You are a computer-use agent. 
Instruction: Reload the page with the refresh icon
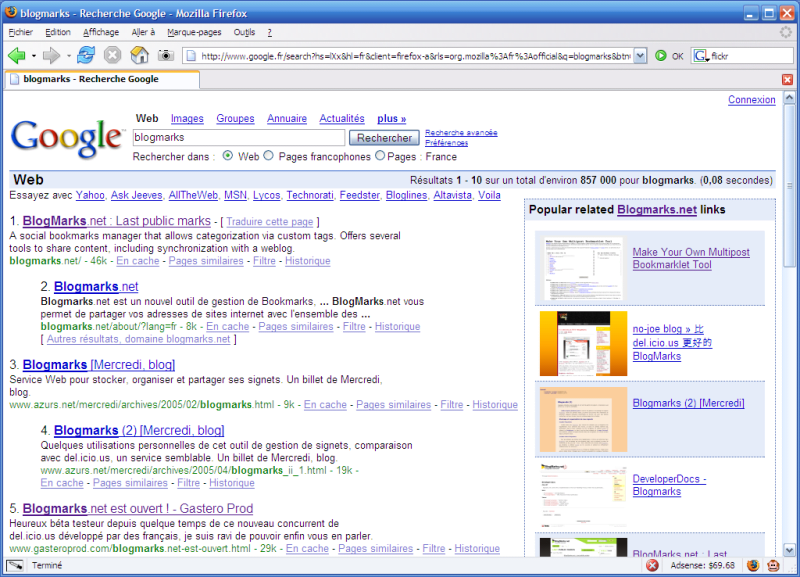[x=86, y=55]
